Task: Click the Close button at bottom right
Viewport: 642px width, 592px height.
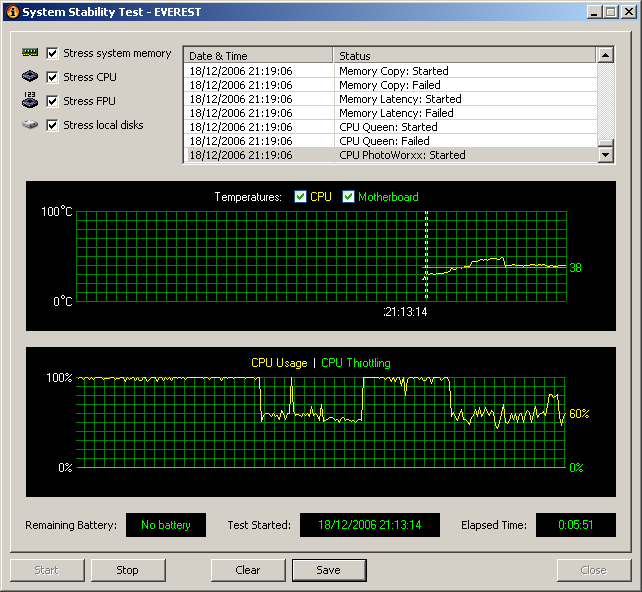Action: click(x=594, y=570)
